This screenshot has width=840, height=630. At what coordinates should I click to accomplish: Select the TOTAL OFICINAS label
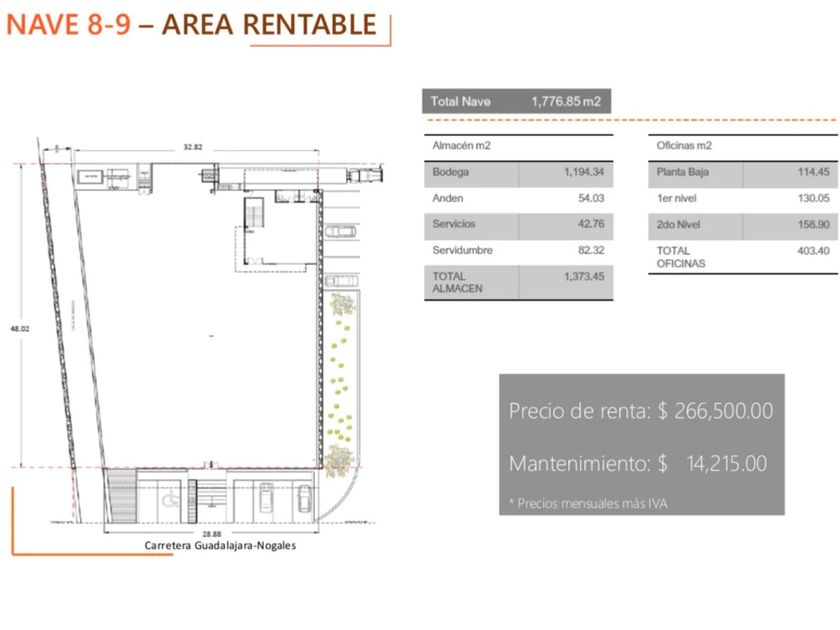click(681, 257)
